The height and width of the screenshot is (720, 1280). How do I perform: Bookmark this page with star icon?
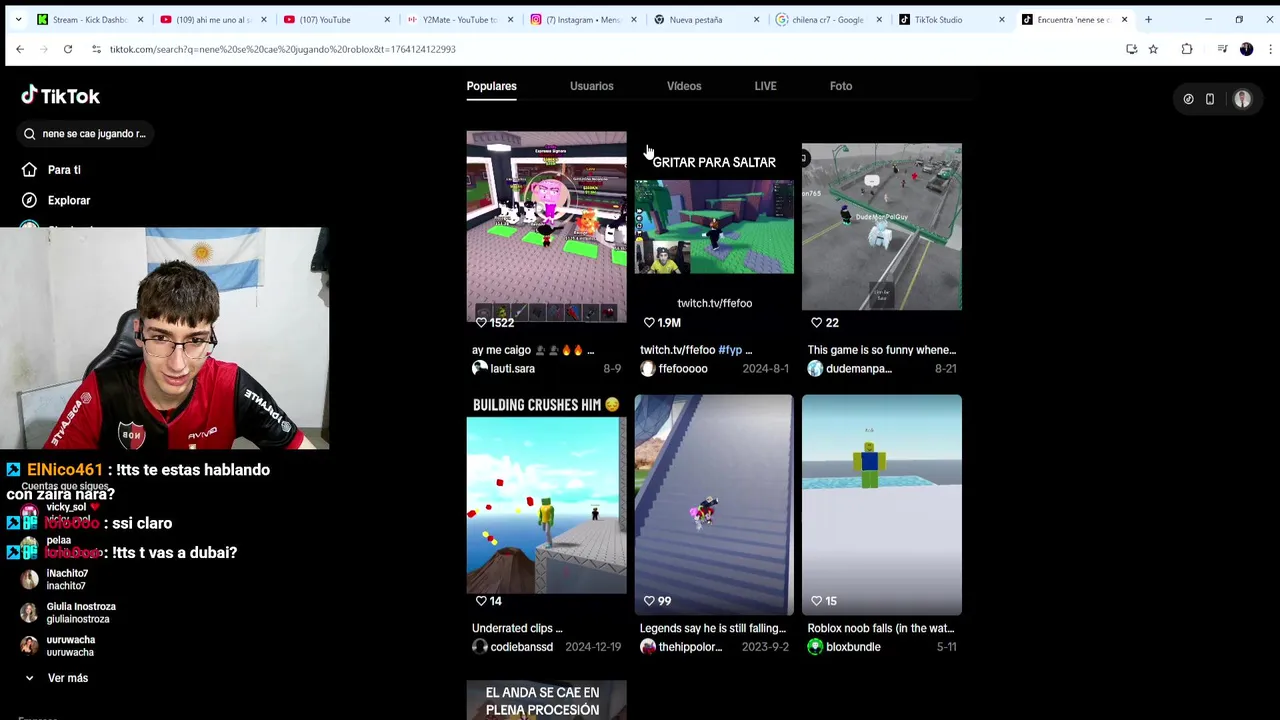(x=1153, y=49)
